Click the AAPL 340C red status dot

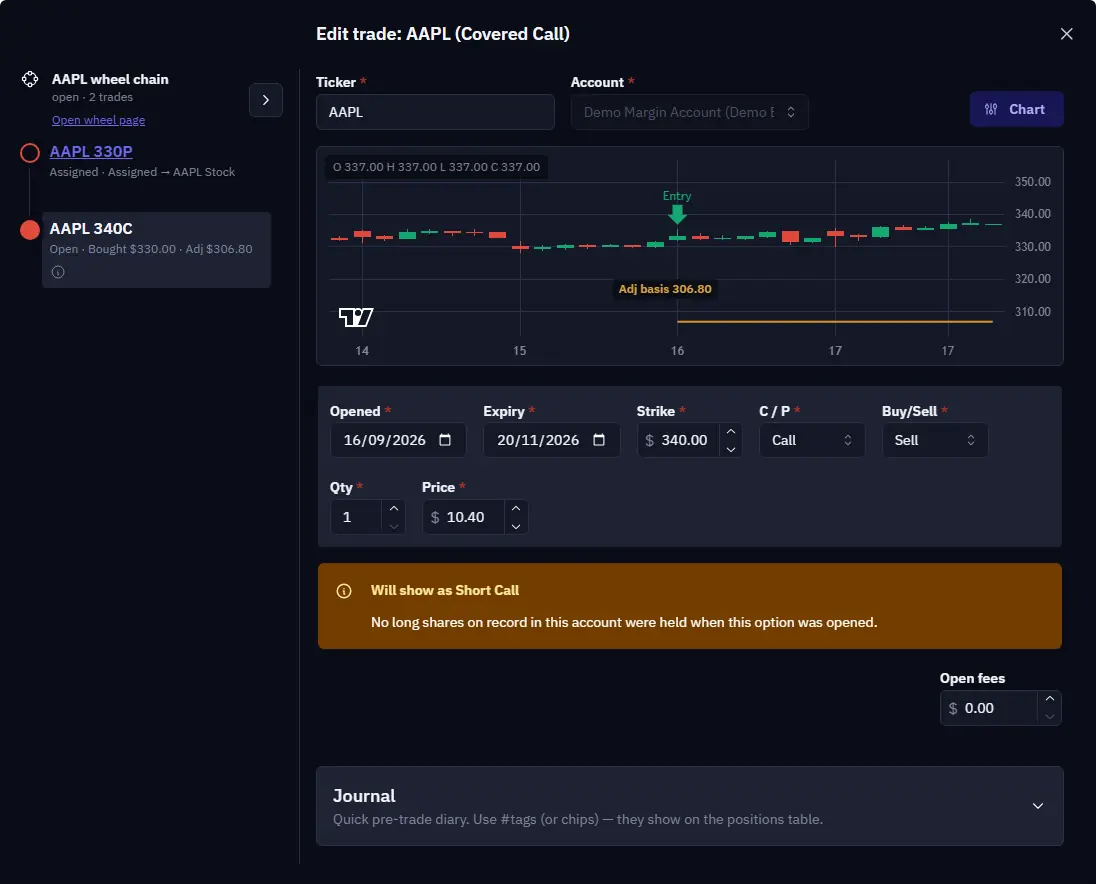[x=30, y=229]
